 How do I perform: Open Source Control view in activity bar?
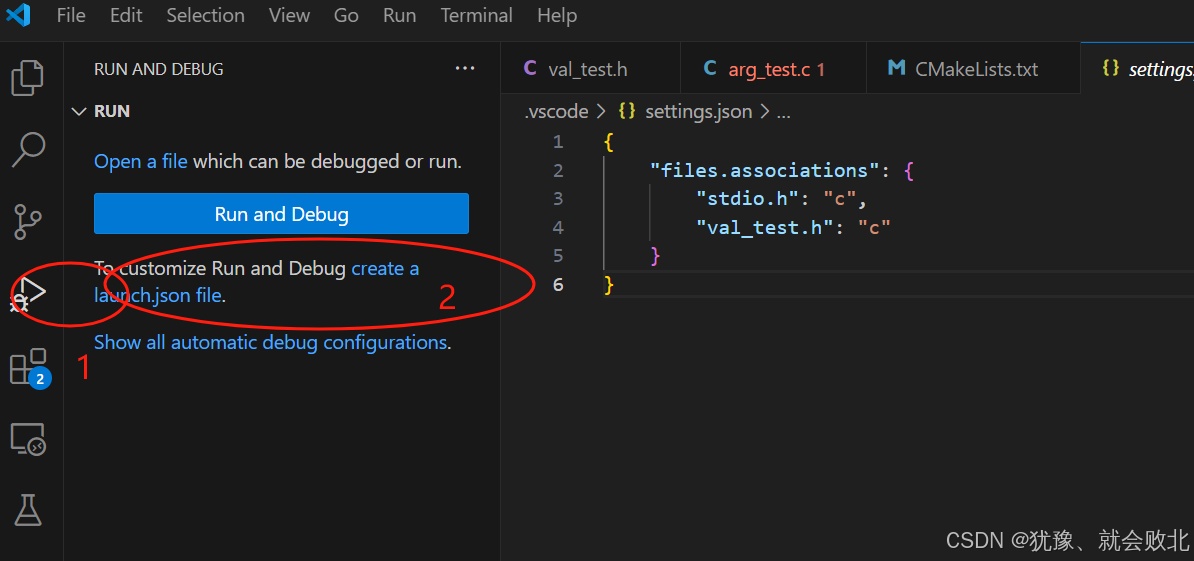[28, 222]
